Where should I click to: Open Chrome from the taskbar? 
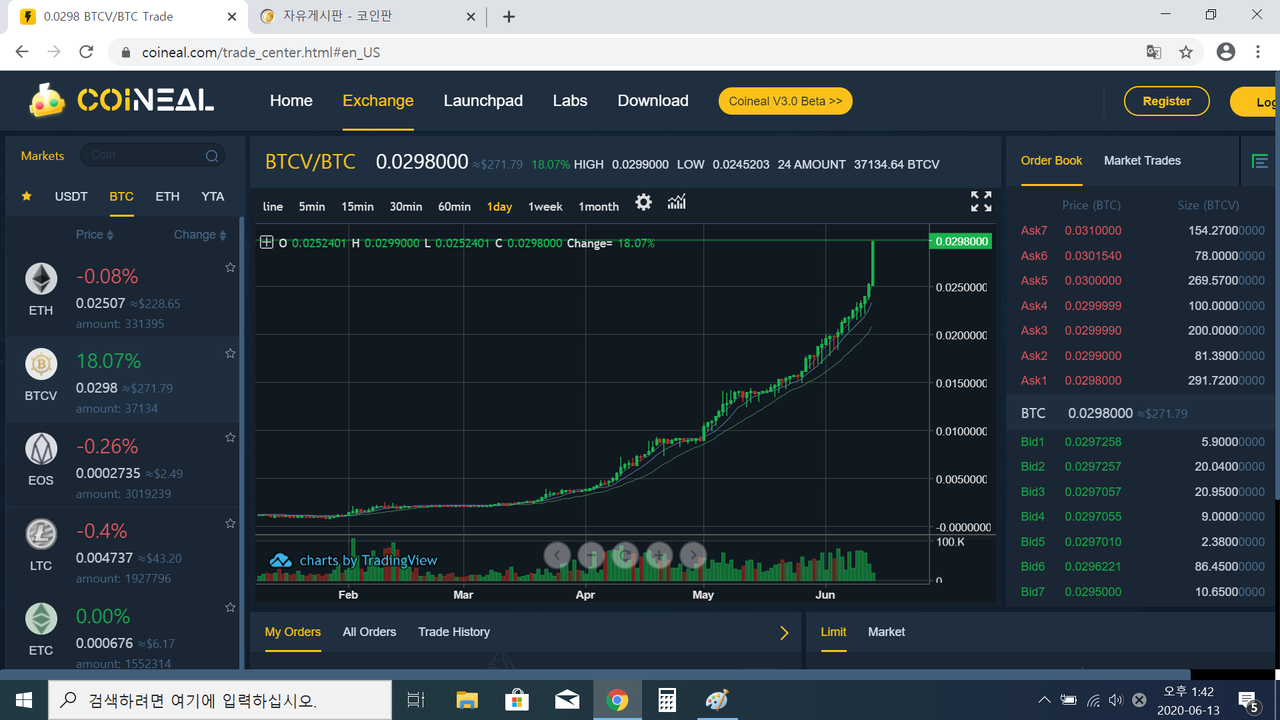(617, 700)
